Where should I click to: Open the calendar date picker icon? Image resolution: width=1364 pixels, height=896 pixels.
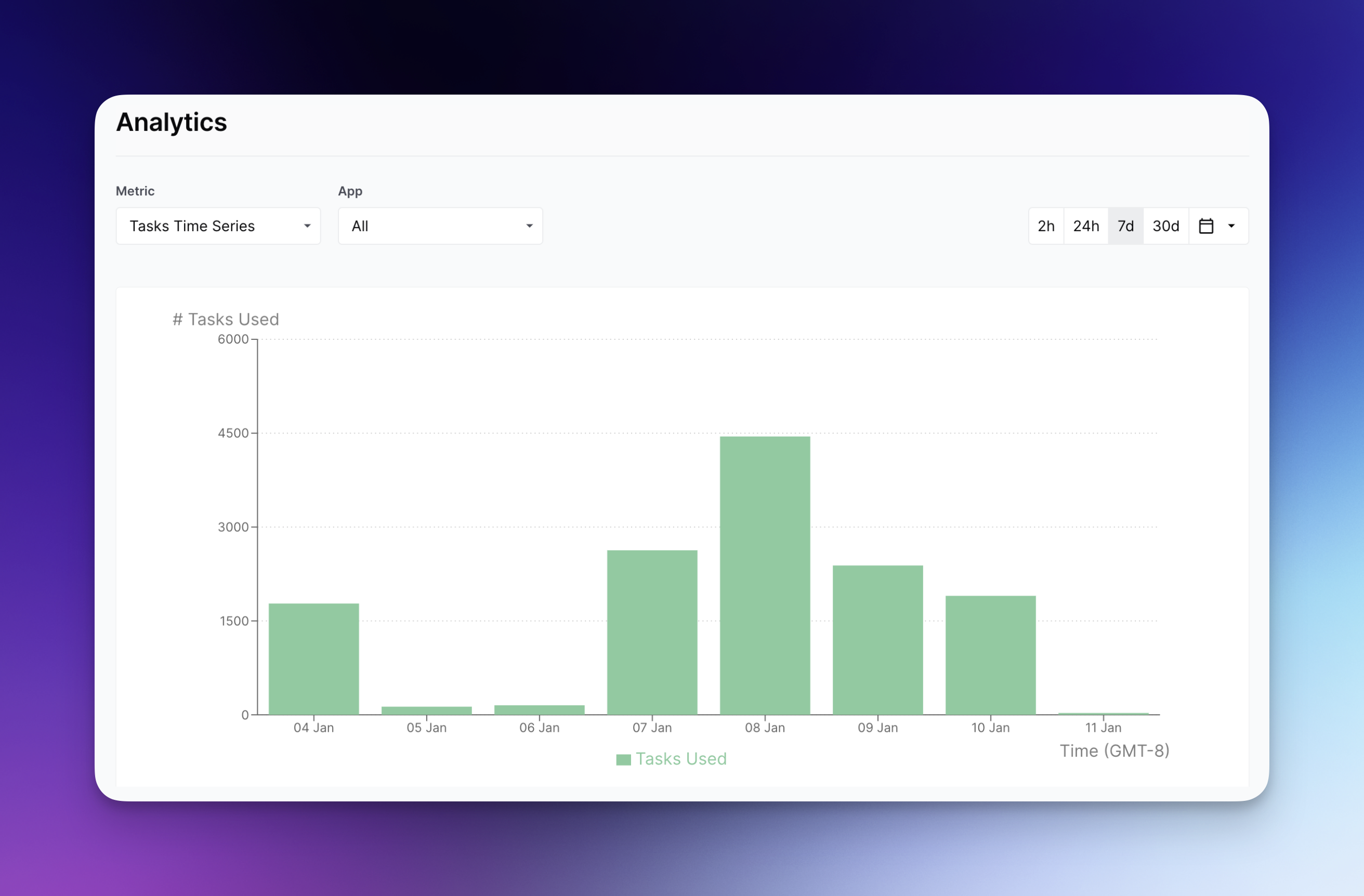pos(1206,226)
